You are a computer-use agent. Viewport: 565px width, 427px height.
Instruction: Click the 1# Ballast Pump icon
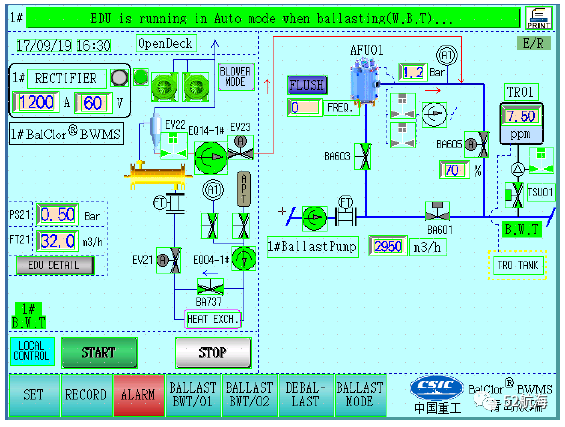point(315,218)
